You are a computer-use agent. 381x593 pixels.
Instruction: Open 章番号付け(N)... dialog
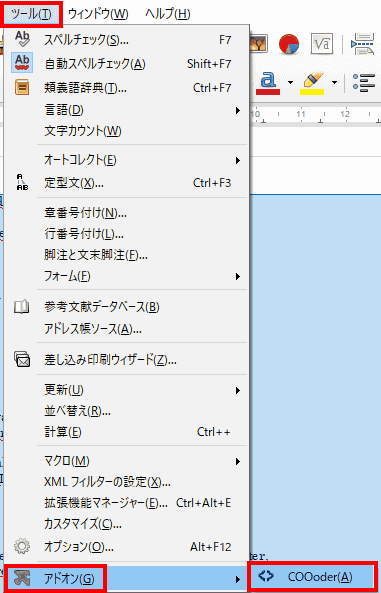126,213
